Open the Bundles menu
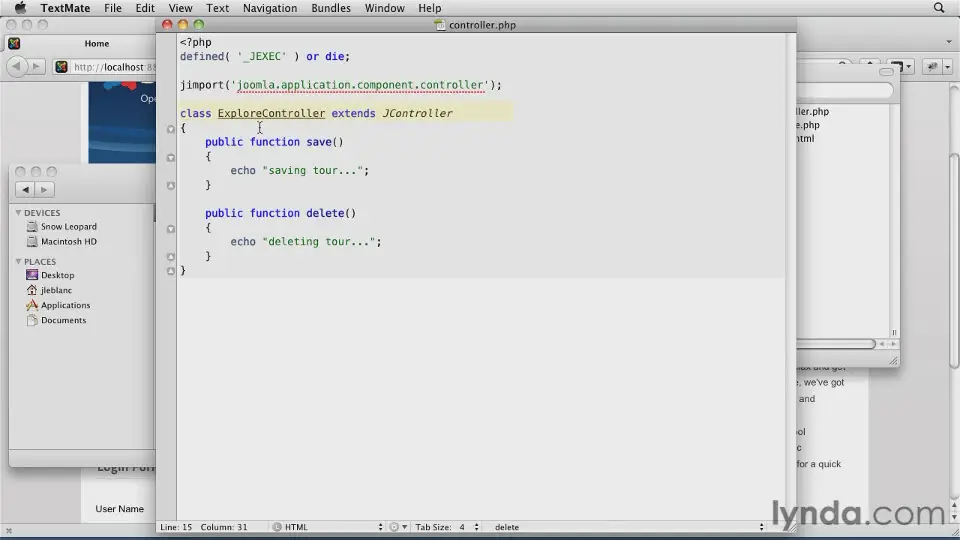 [x=331, y=8]
